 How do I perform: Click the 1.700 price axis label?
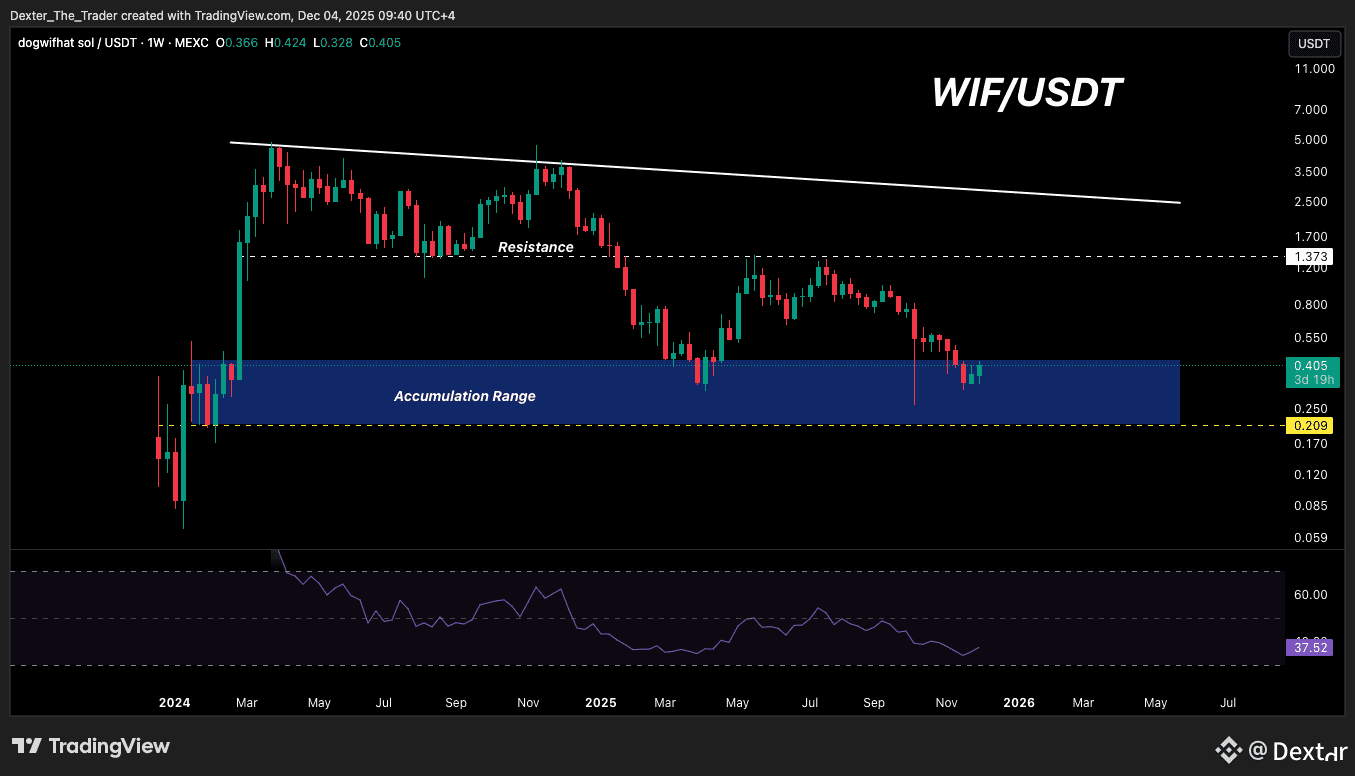1311,237
